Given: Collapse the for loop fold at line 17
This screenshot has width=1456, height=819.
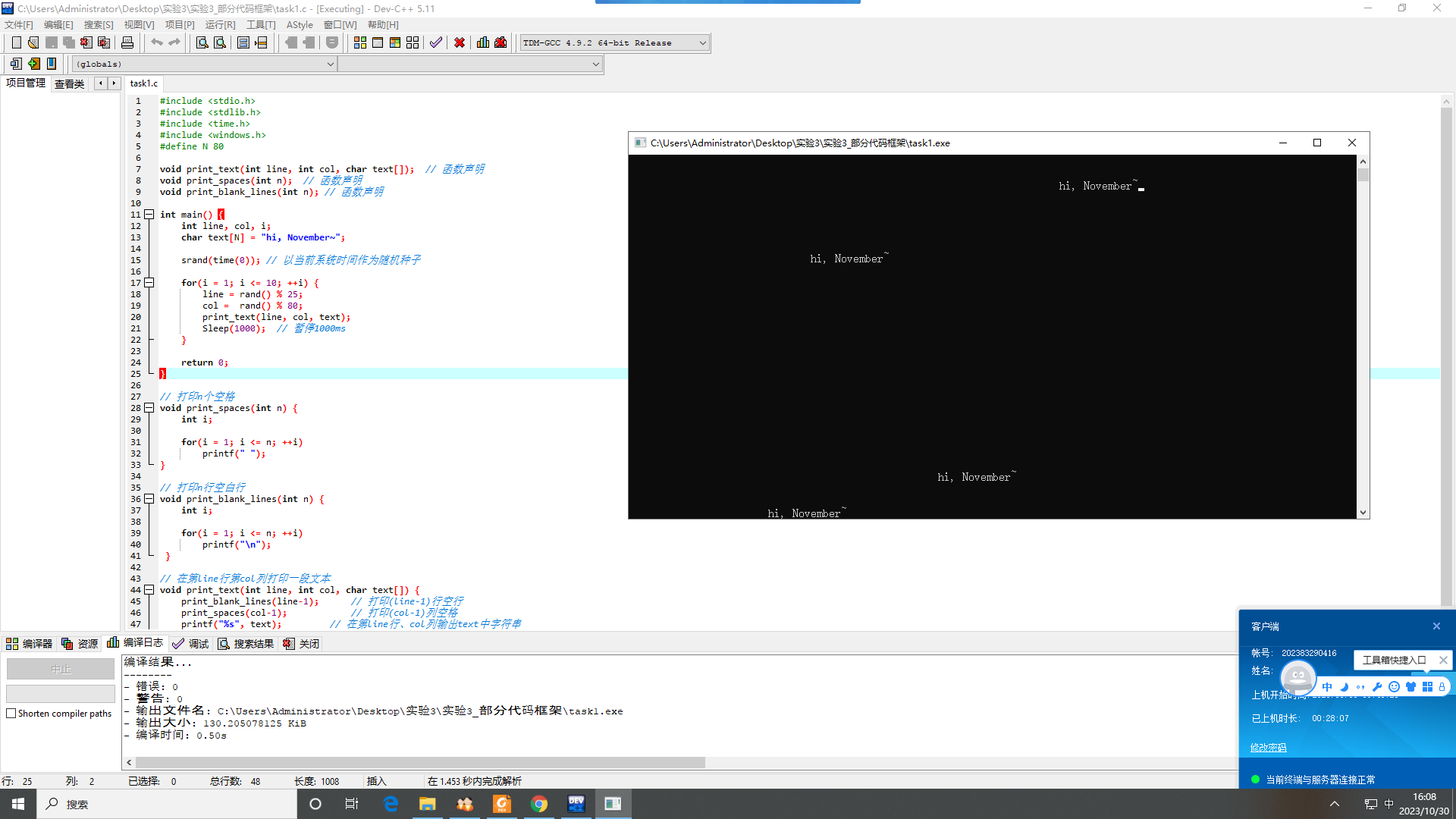Looking at the screenshot, I should point(149,283).
